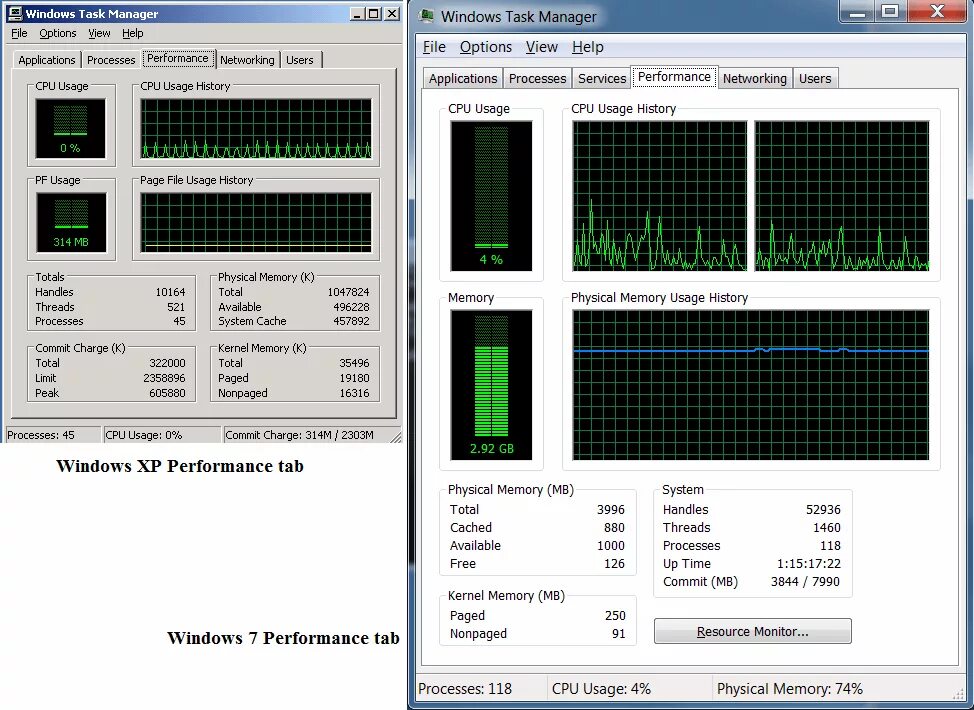The width and height of the screenshot is (974, 710).
Task: Open File menu in Windows 7 Task Manager
Action: (x=434, y=47)
